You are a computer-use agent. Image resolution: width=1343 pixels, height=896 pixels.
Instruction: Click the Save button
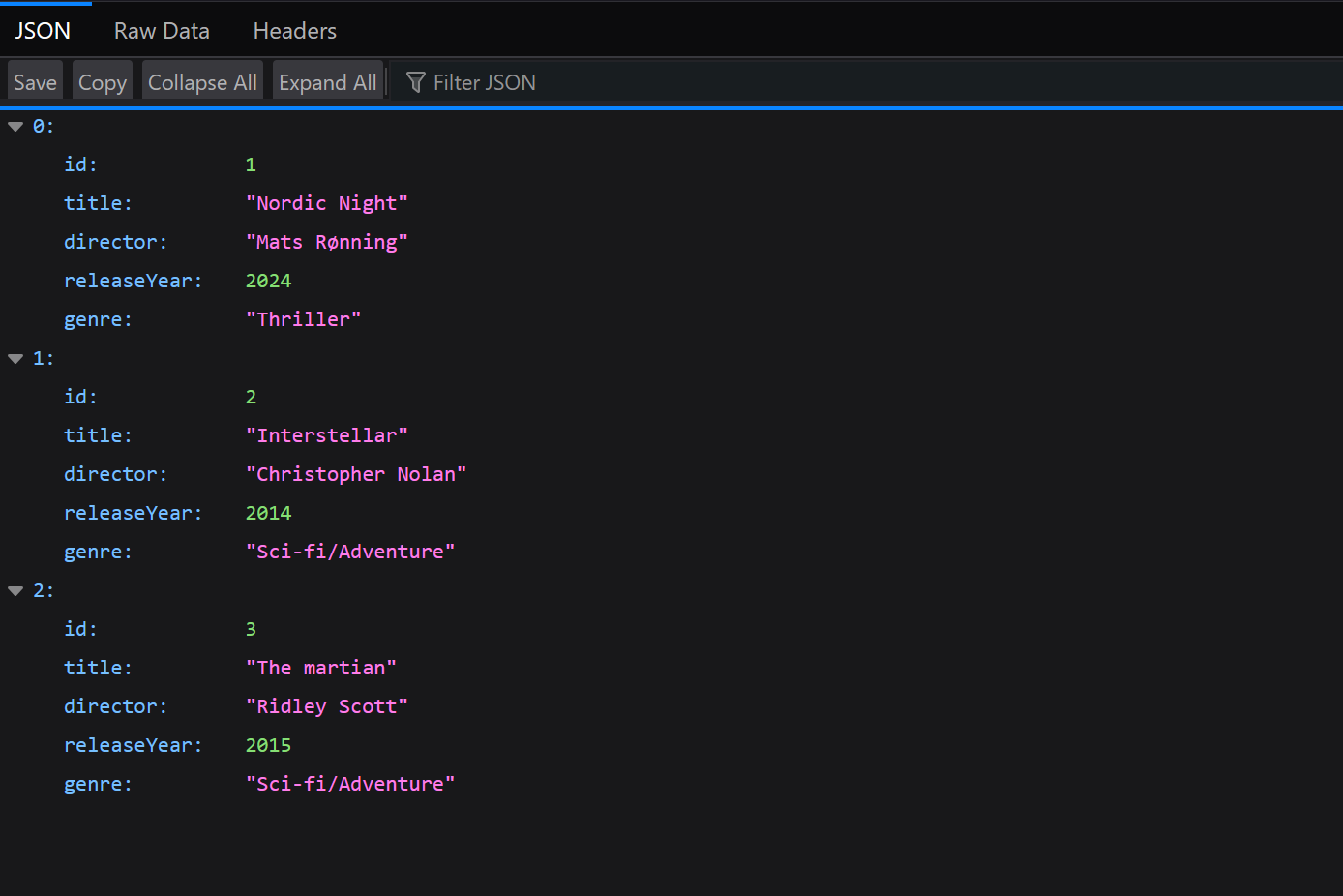pyautogui.click(x=34, y=80)
